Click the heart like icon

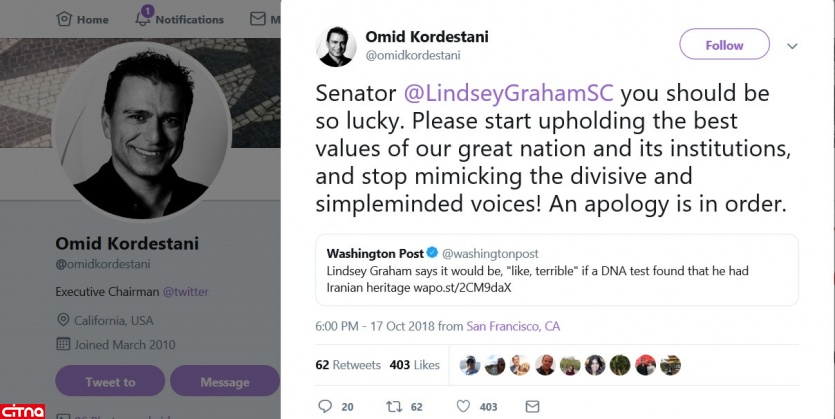tap(463, 406)
